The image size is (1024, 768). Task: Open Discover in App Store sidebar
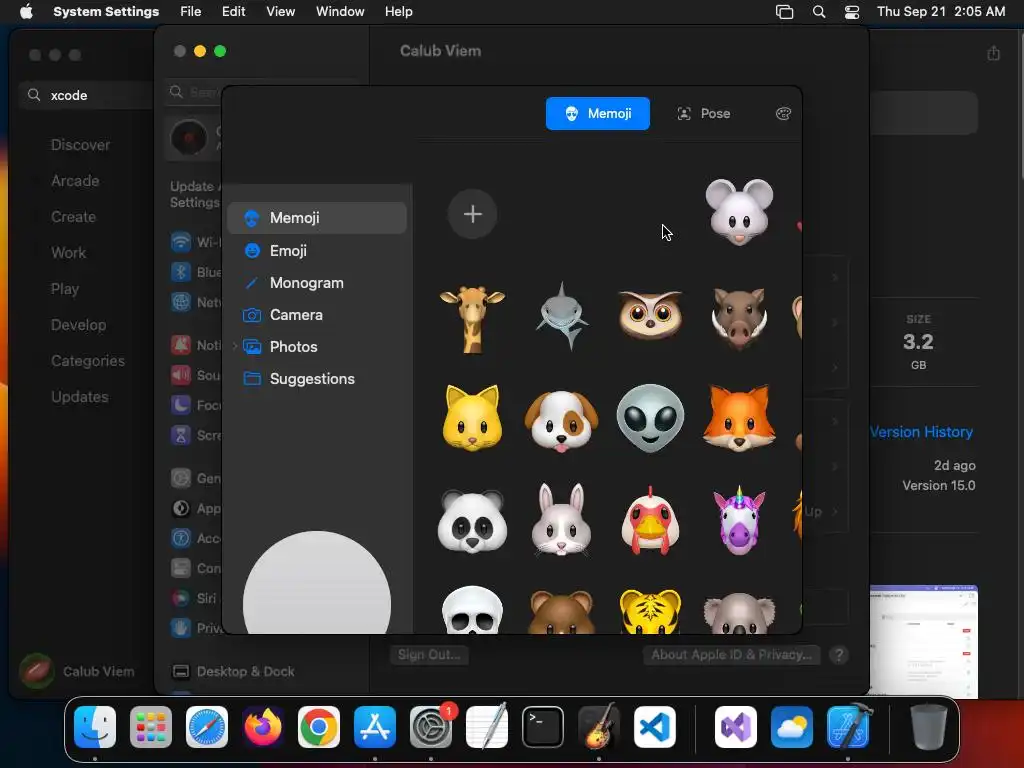[80, 145]
